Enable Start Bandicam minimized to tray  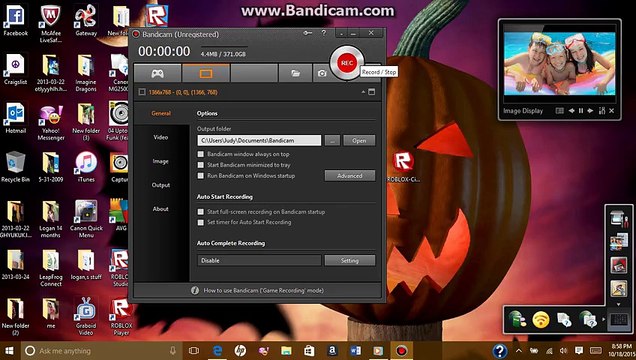pyautogui.click(x=200, y=165)
